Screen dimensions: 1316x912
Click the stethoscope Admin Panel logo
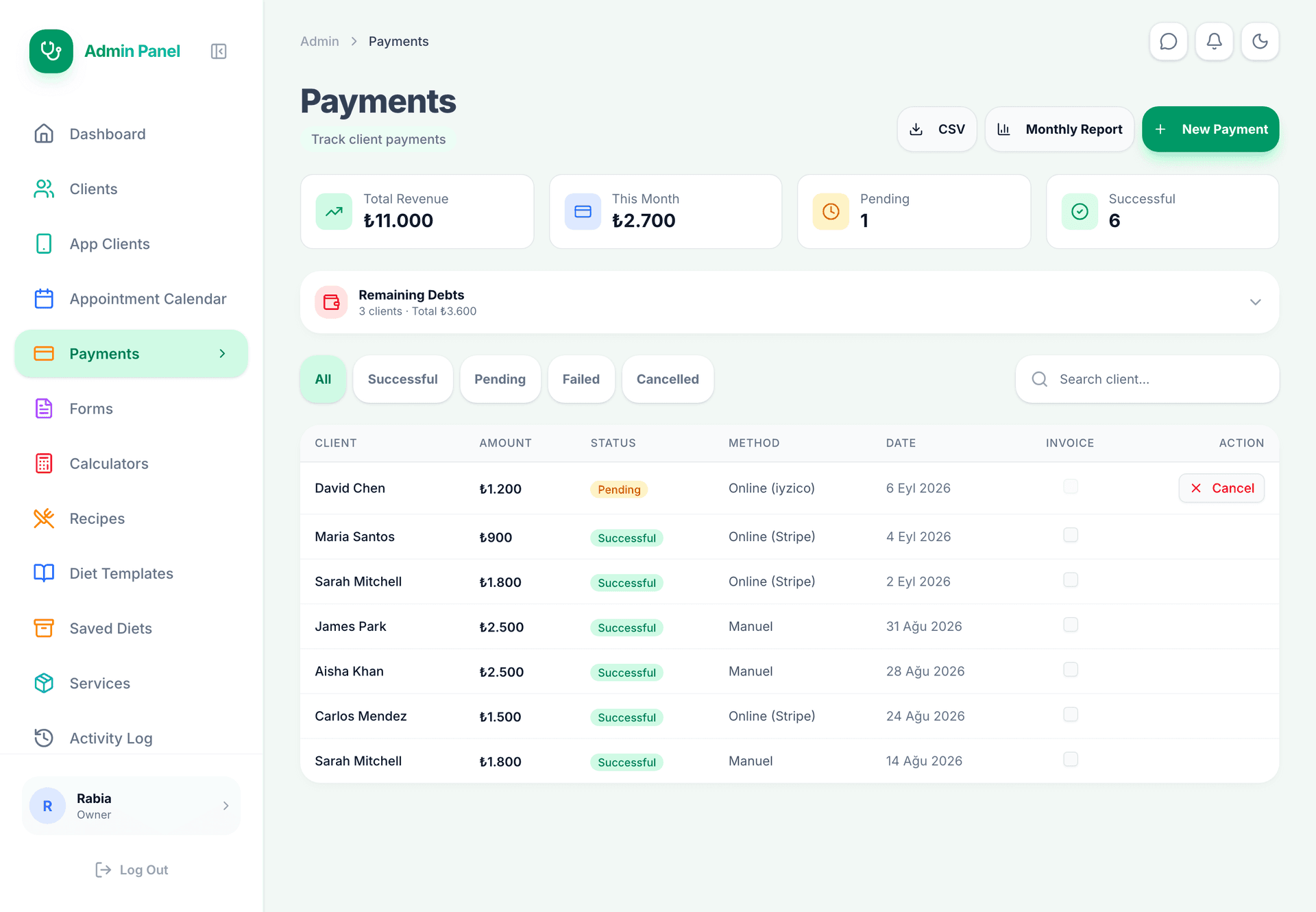[51, 51]
